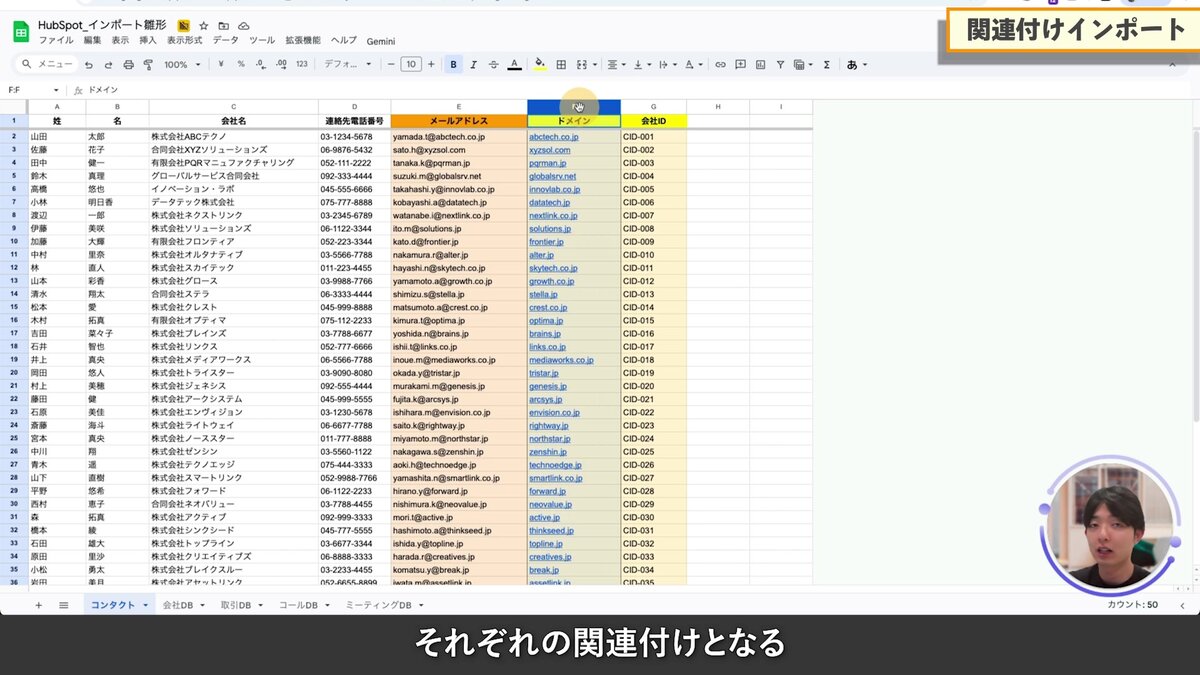The height and width of the screenshot is (675, 1200).
Task: Select the Bold formatting icon
Action: click(452, 64)
